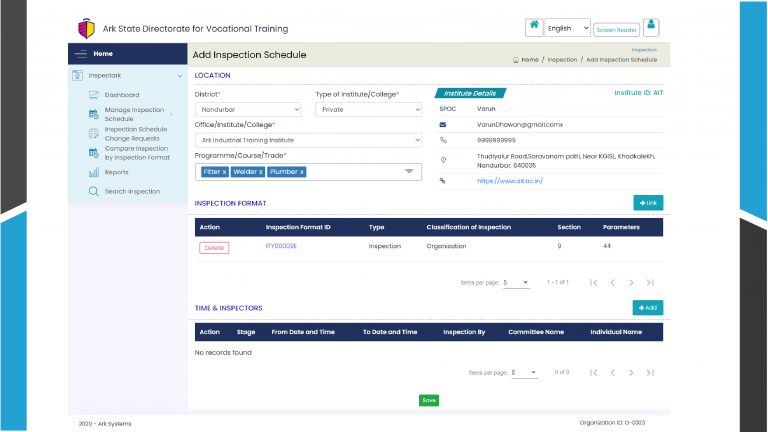Click the green Save button
Image resolution: width=768 pixels, height=432 pixels.
pyautogui.click(x=428, y=400)
